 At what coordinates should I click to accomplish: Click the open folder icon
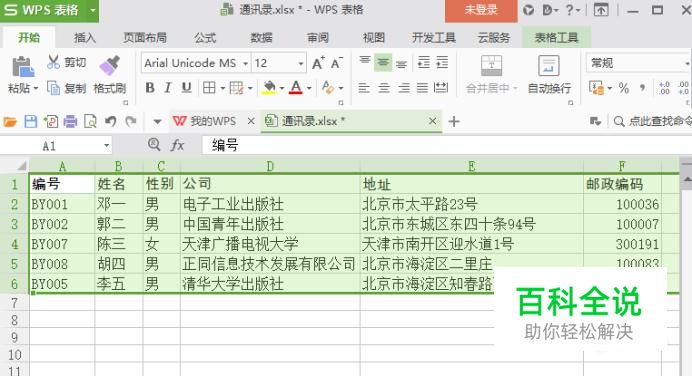10,121
